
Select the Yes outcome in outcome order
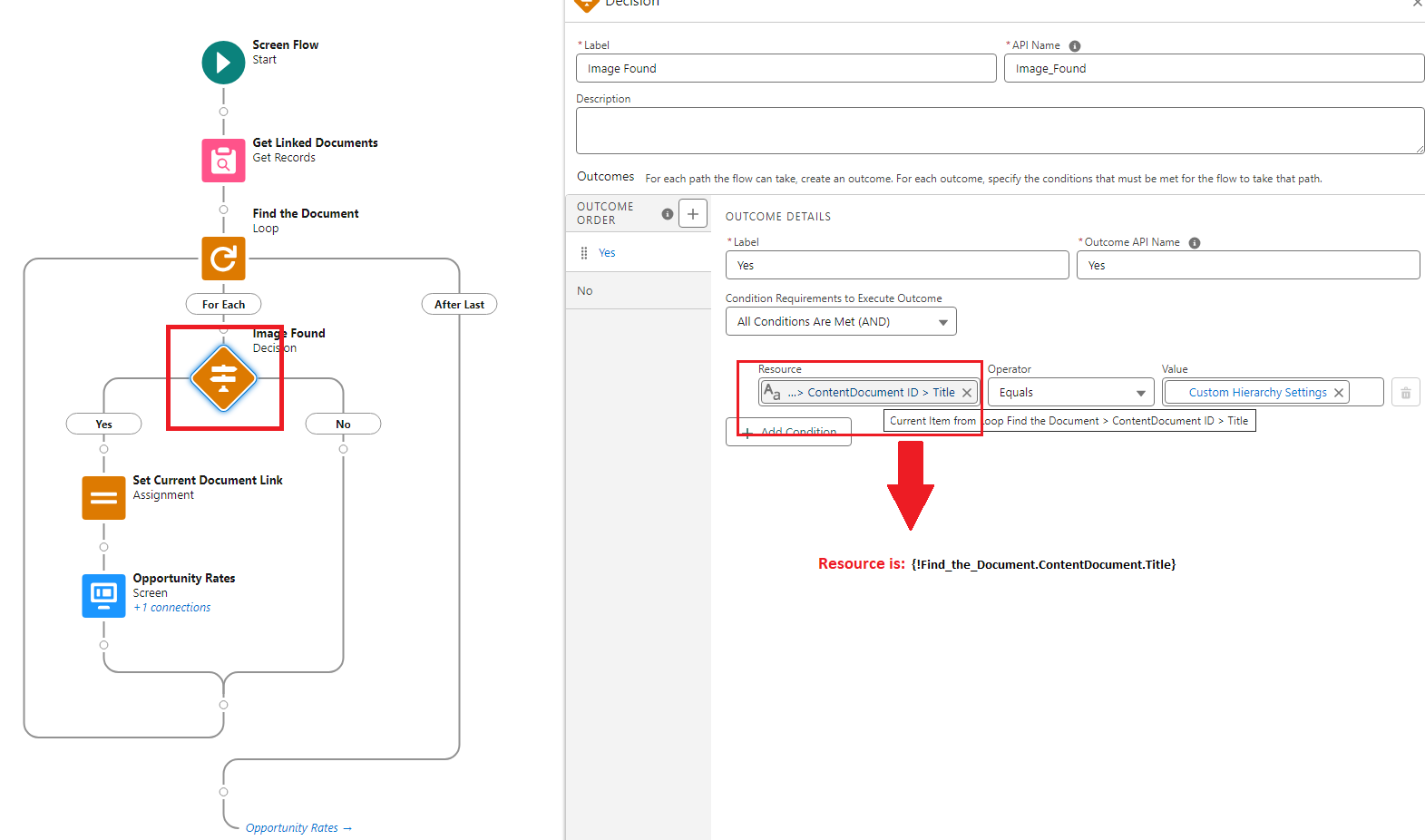(607, 253)
